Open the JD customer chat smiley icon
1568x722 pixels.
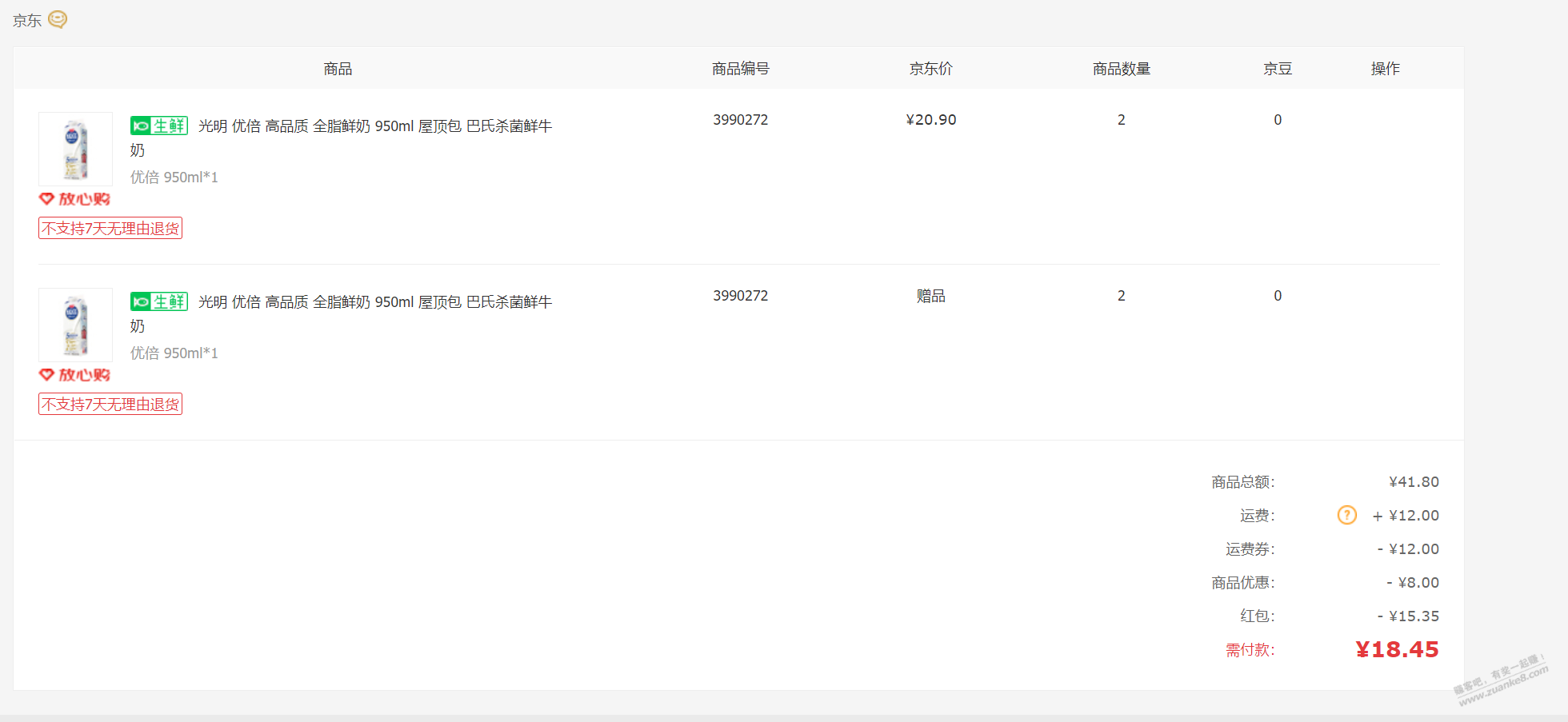pyautogui.click(x=58, y=19)
